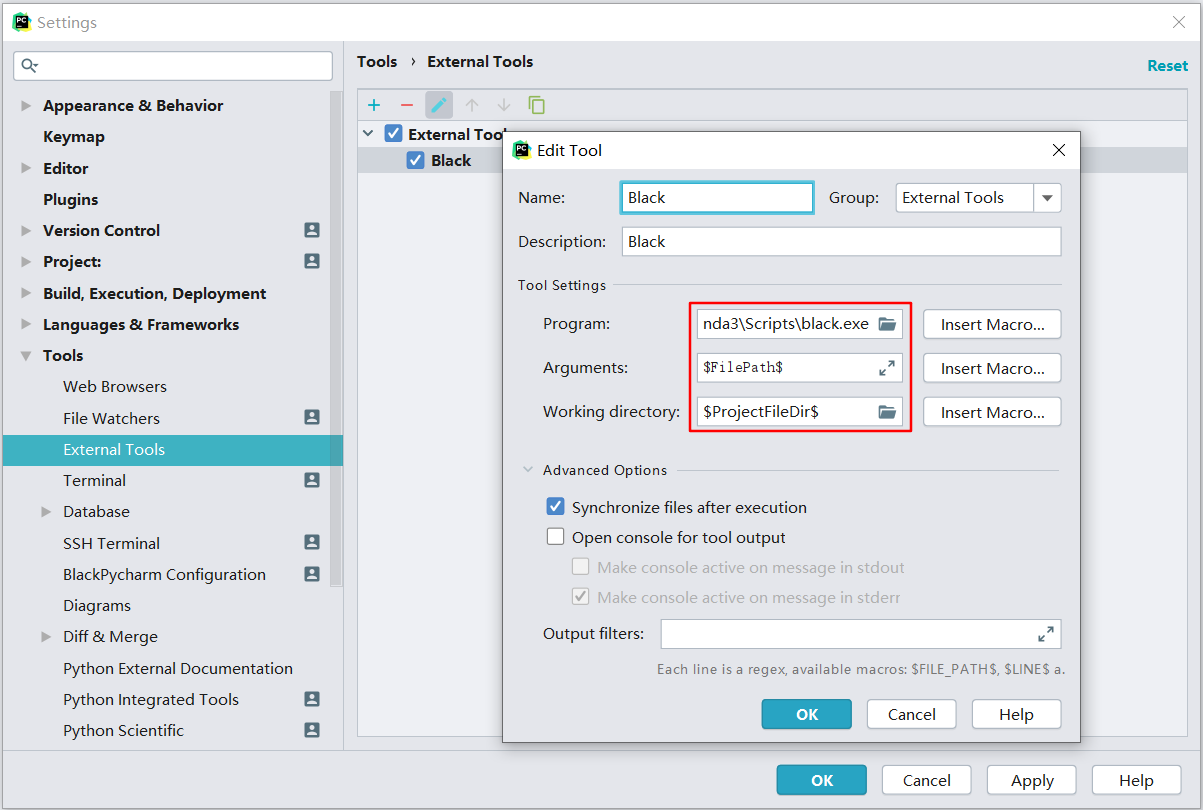Click Cancel in Settings window
The height and width of the screenshot is (810, 1203).
926,780
